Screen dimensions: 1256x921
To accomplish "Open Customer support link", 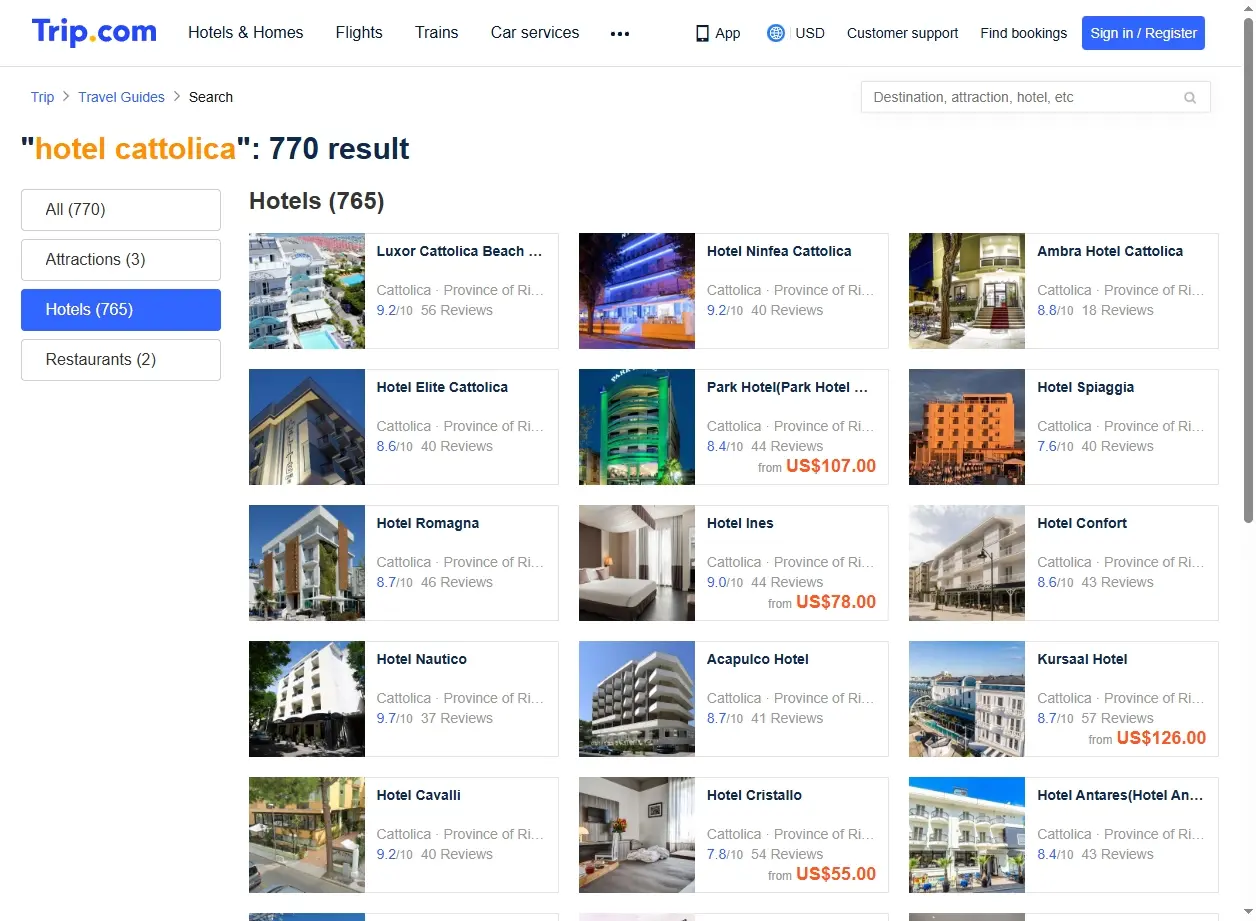I will pyautogui.click(x=902, y=33).
